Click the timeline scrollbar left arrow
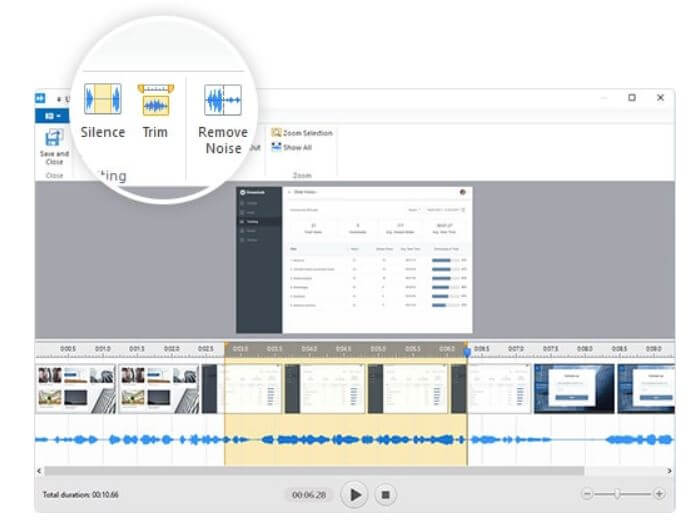 click(x=40, y=470)
